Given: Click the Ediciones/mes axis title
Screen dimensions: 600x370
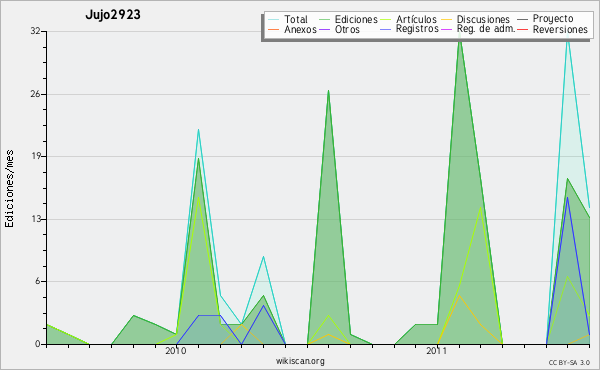Looking at the screenshot, I should 9,189.
